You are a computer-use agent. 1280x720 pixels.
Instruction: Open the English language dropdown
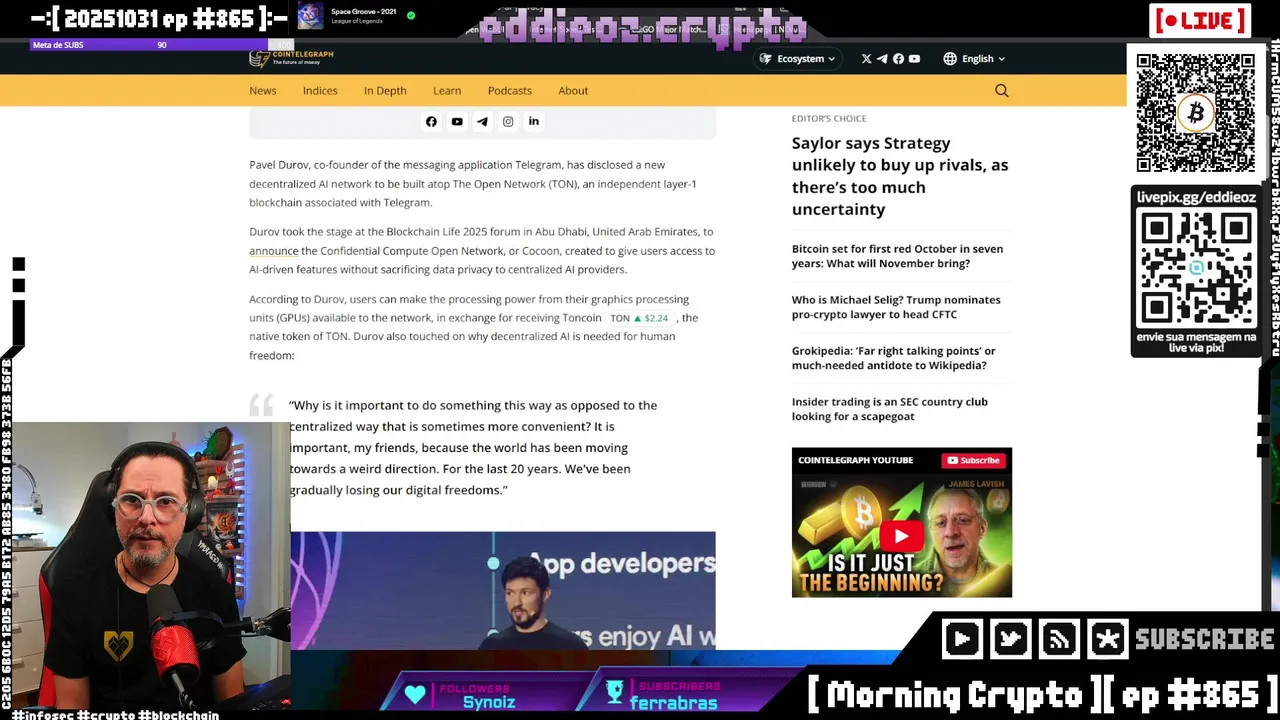[x=974, y=59]
